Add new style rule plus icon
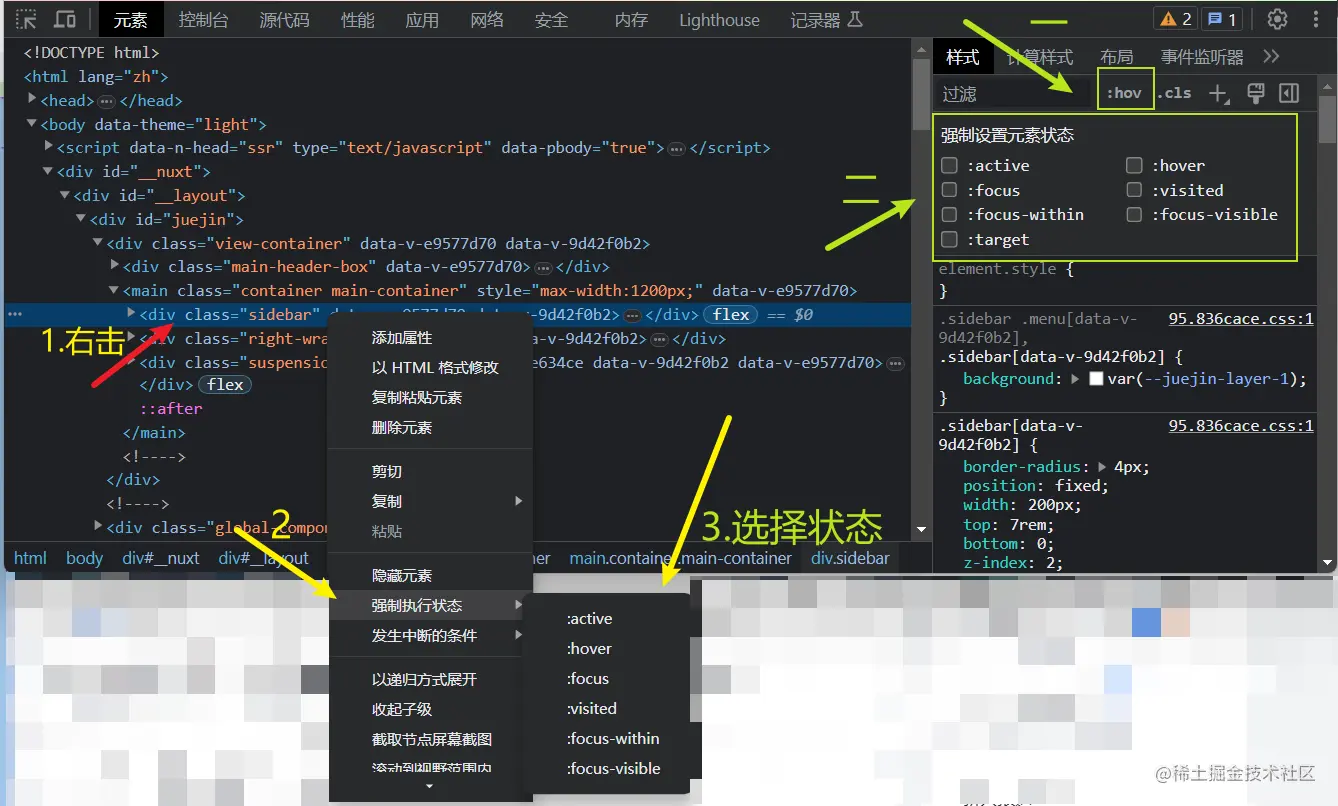 (1218, 93)
